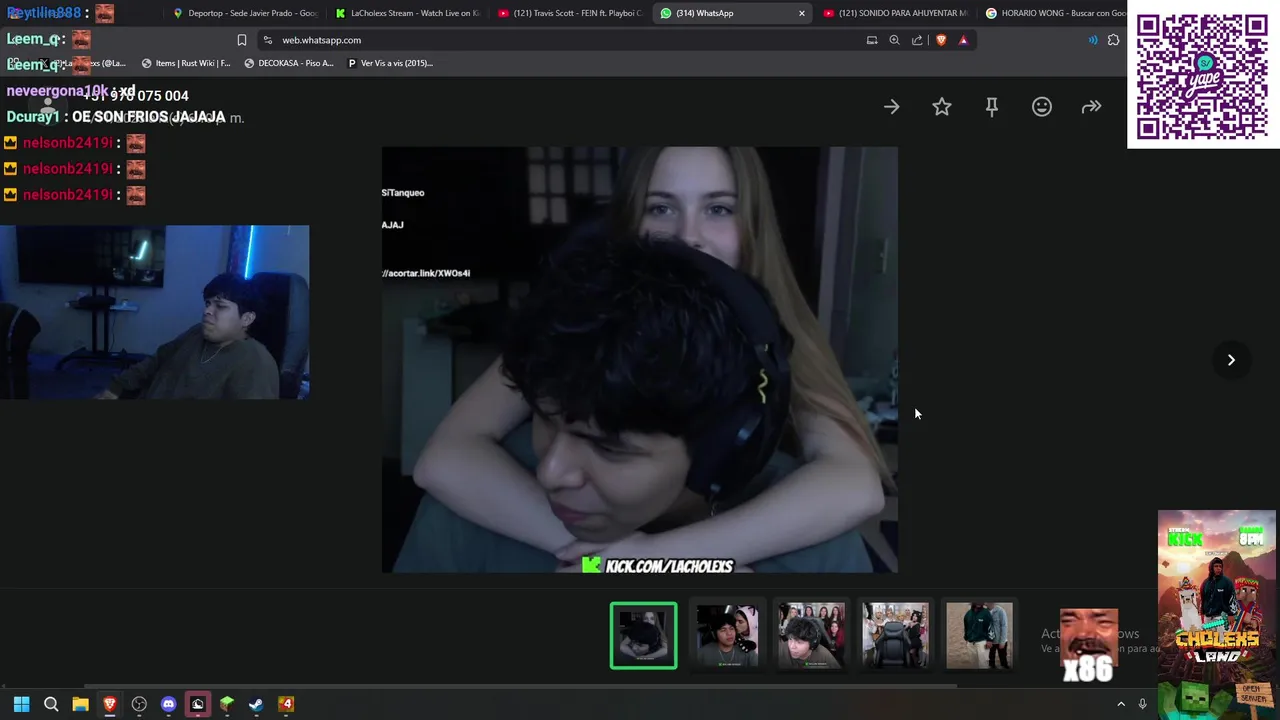Screen dimensions: 1280x720
Task: Select the fifth thumbnail with two people
Action: coord(979,635)
